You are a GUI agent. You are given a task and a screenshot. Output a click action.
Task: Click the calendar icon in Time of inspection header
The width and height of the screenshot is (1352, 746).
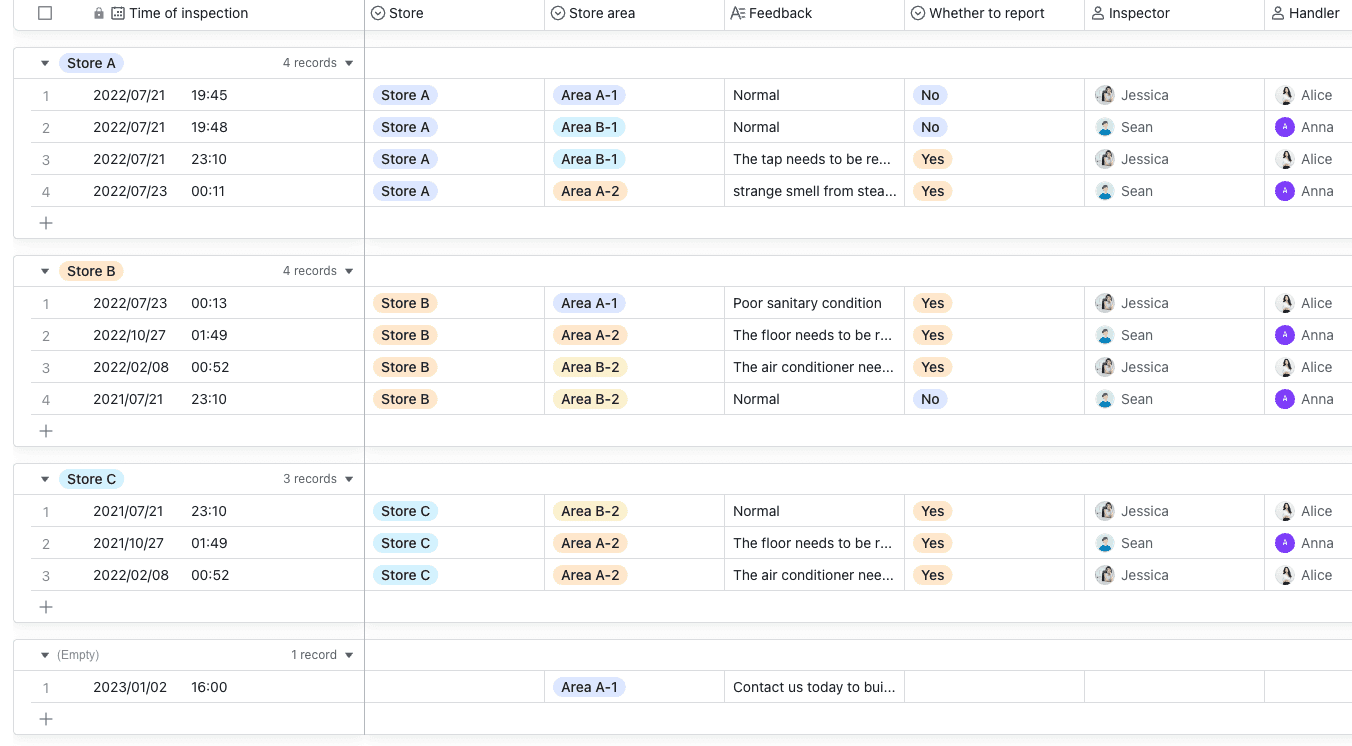point(118,14)
